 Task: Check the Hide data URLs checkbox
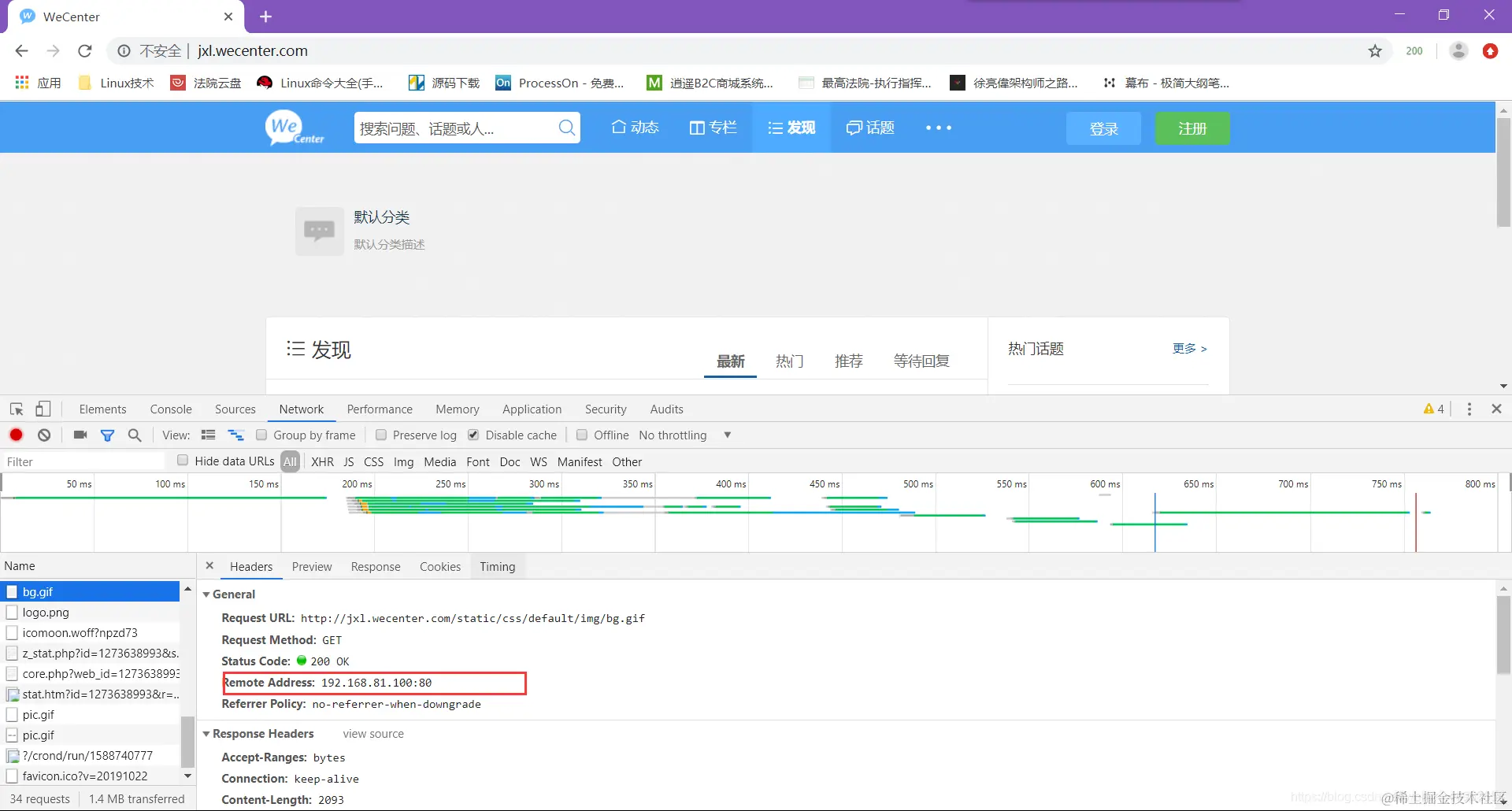[x=183, y=460]
